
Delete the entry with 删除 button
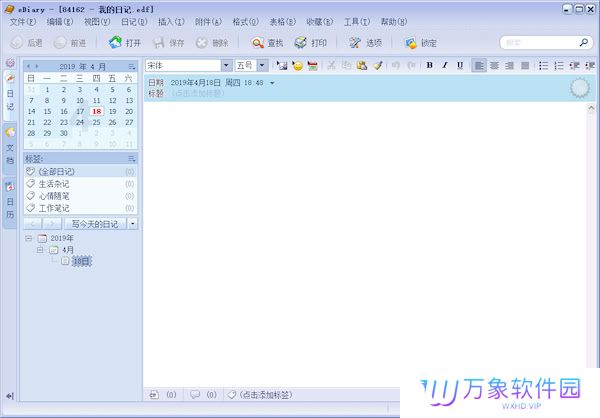click(x=212, y=43)
